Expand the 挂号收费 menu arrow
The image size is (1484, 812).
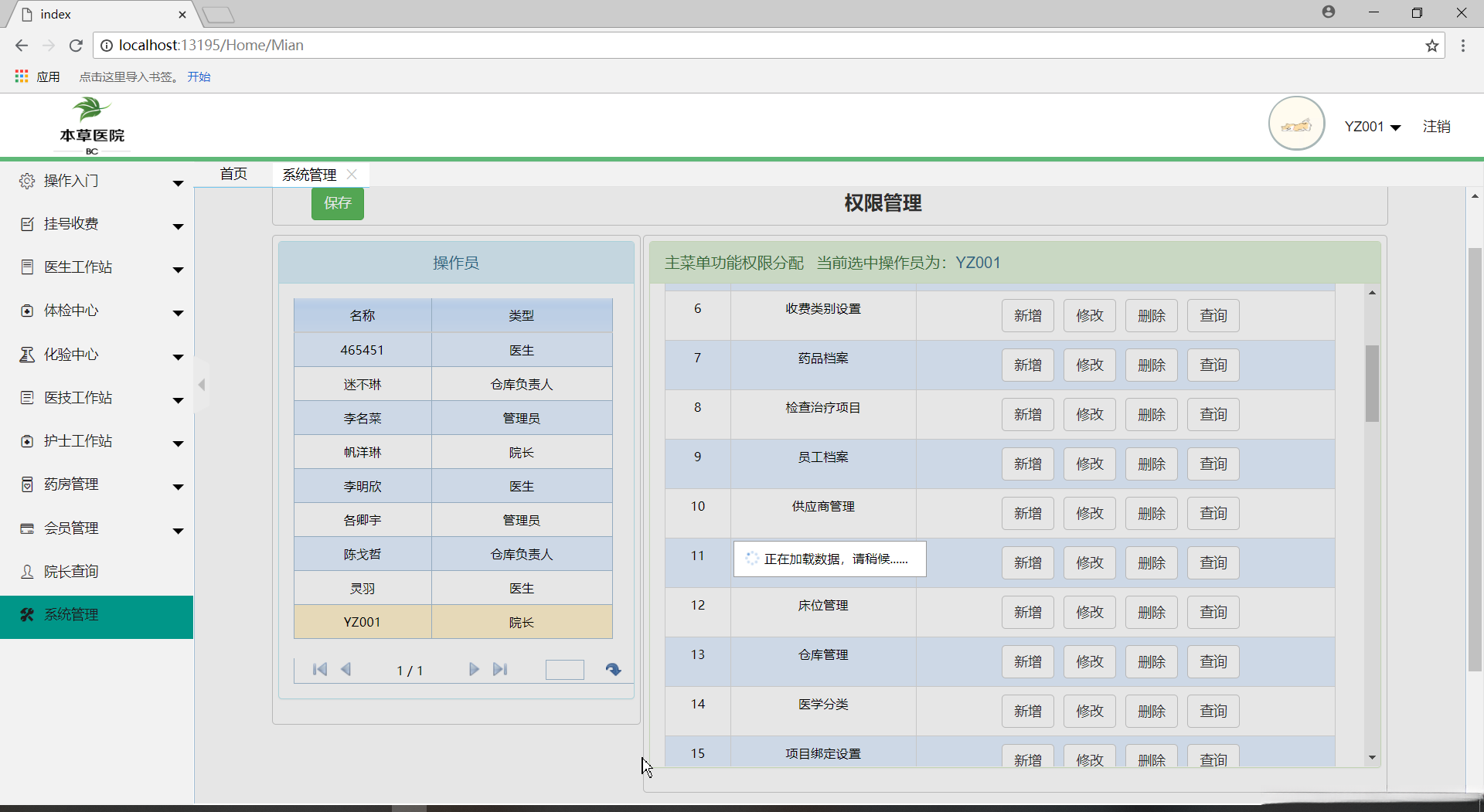click(179, 226)
